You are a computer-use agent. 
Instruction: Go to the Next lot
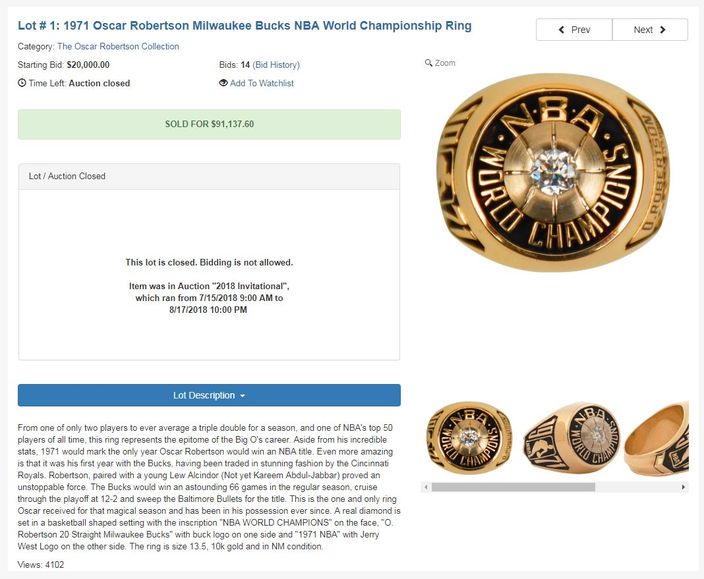pyautogui.click(x=650, y=30)
